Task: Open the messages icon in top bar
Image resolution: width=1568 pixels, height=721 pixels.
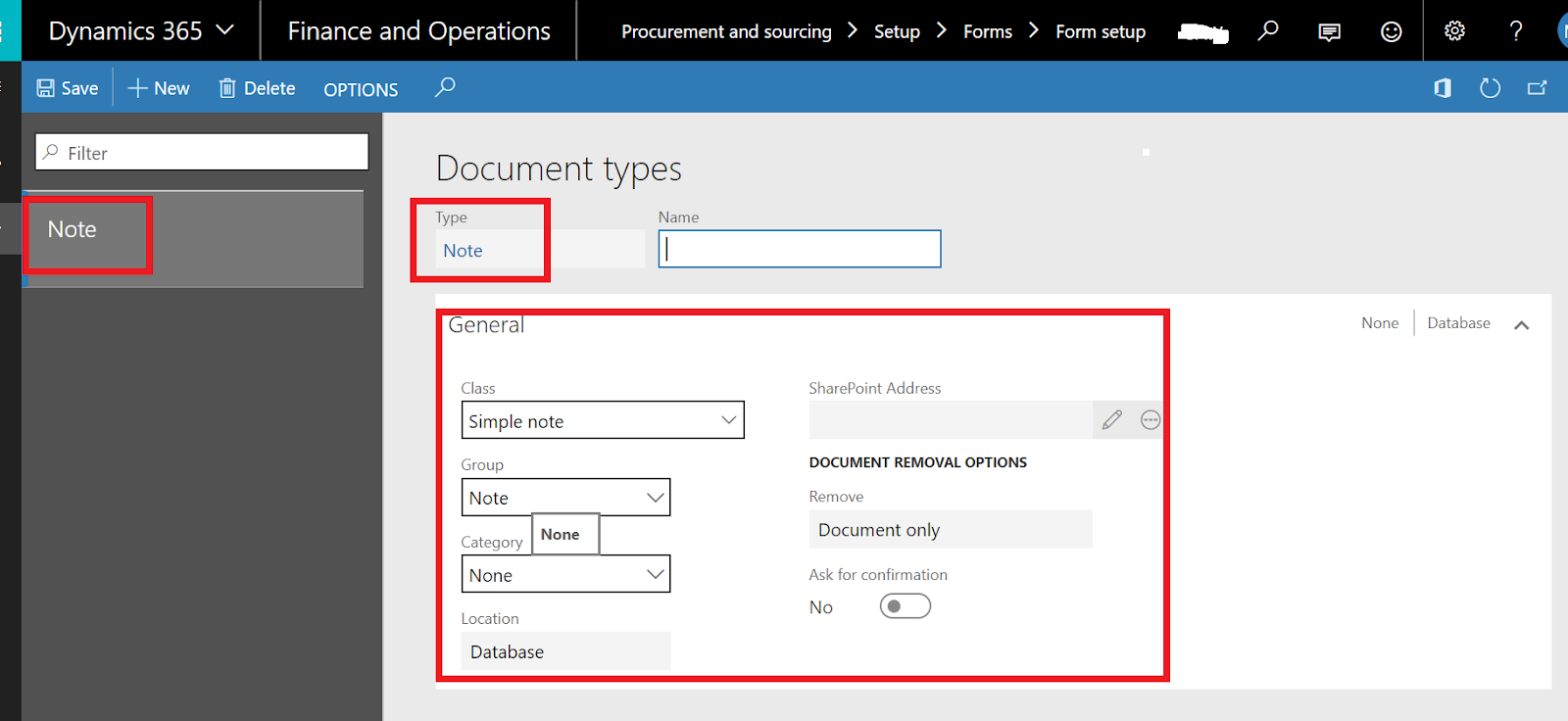Action: pyautogui.click(x=1329, y=31)
